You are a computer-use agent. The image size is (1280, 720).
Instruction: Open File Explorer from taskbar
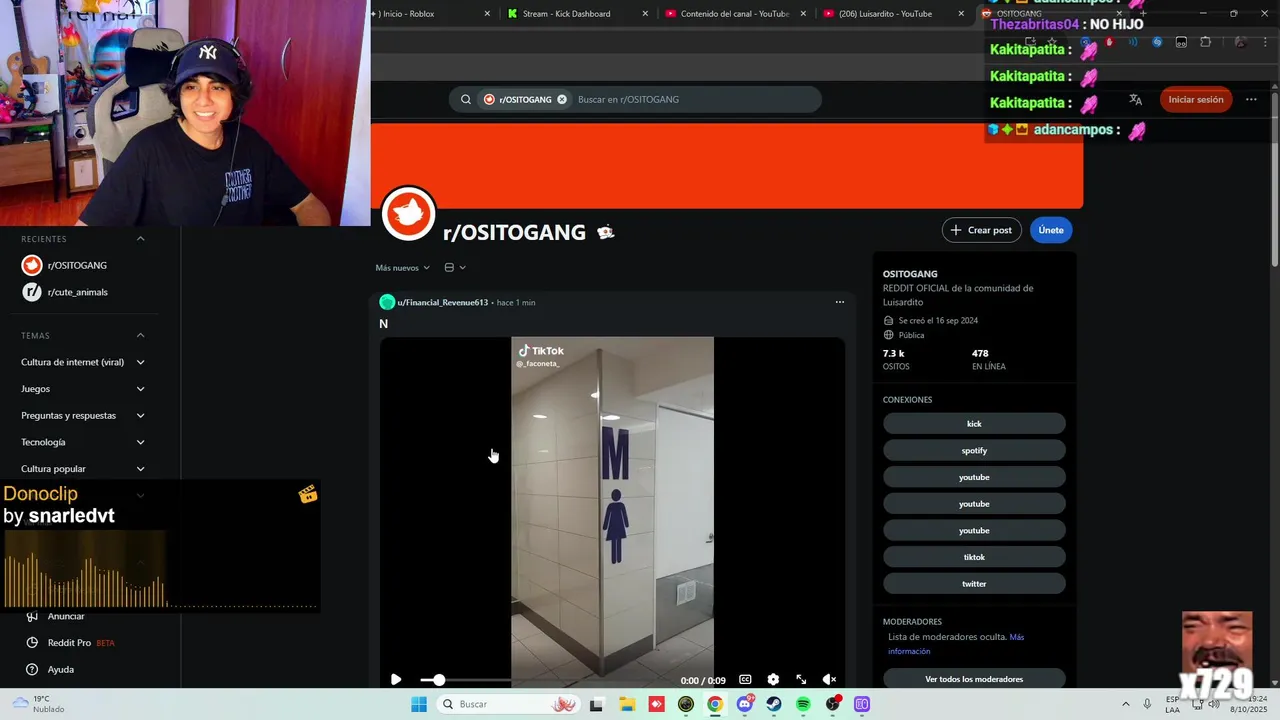point(627,705)
